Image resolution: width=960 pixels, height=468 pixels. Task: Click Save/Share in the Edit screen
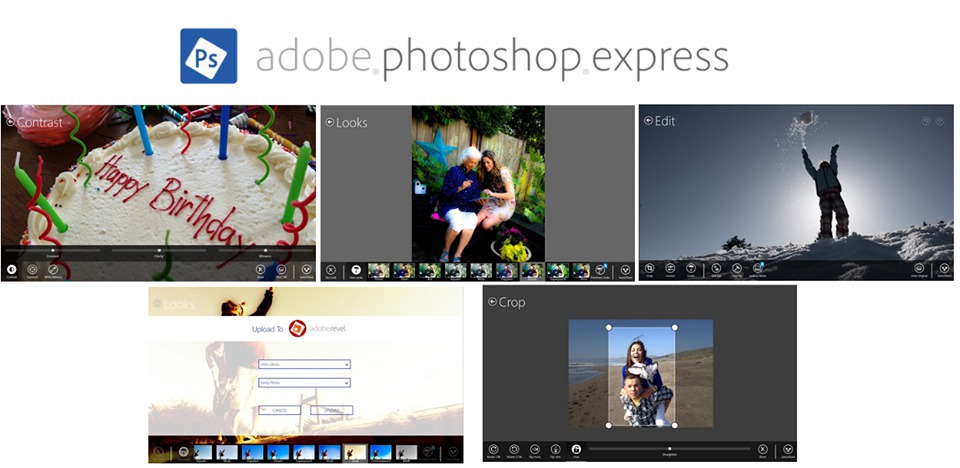pos(944,268)
